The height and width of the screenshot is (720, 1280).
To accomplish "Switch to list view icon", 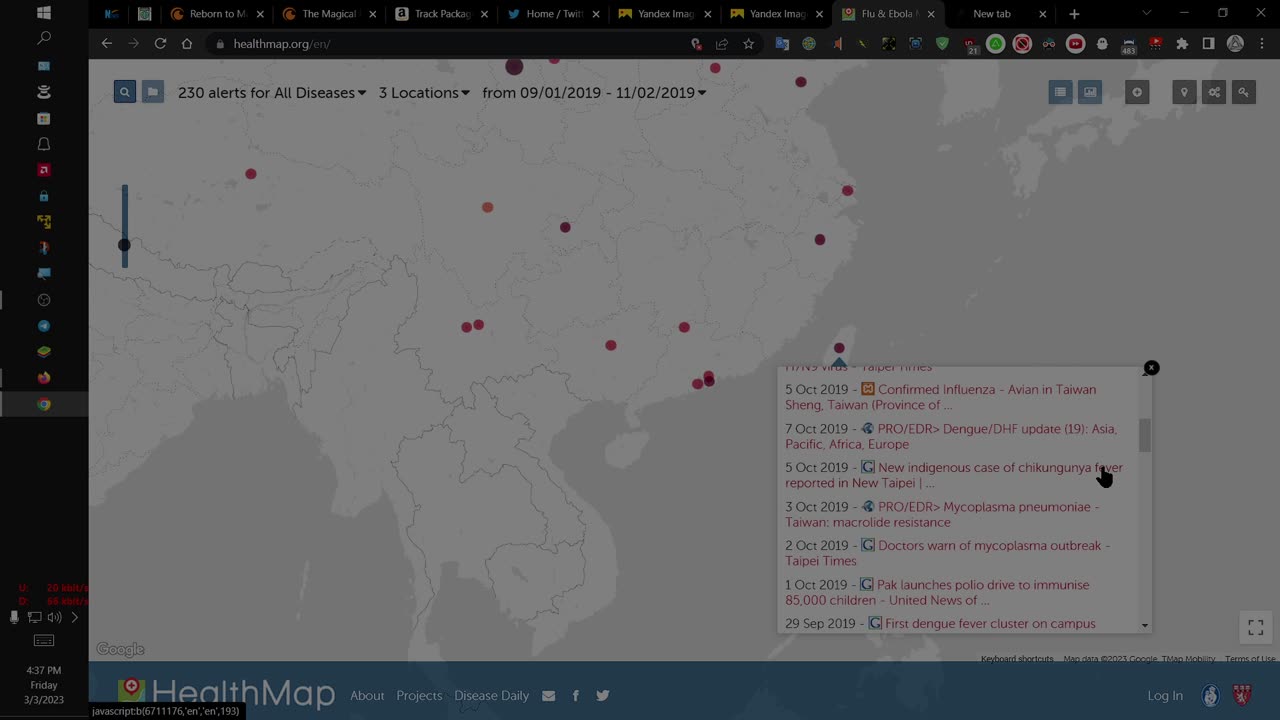I will [1060, 92].
